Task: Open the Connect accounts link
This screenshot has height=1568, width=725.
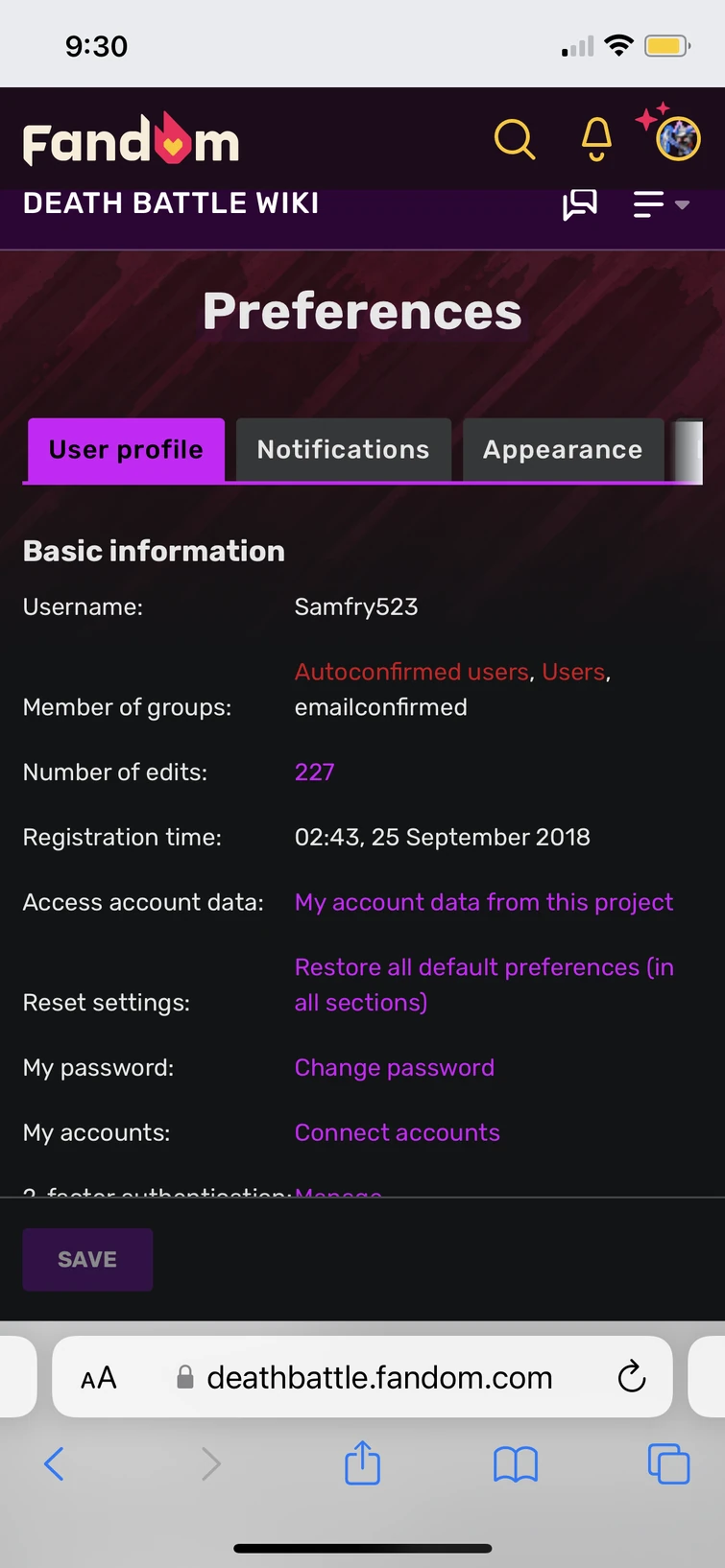Action: coord(398,1133)
